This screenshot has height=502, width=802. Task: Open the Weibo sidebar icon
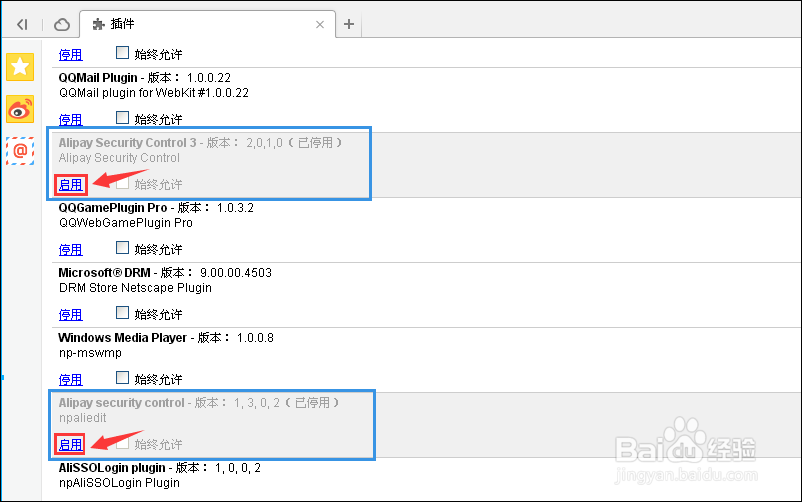coord(20,109)
